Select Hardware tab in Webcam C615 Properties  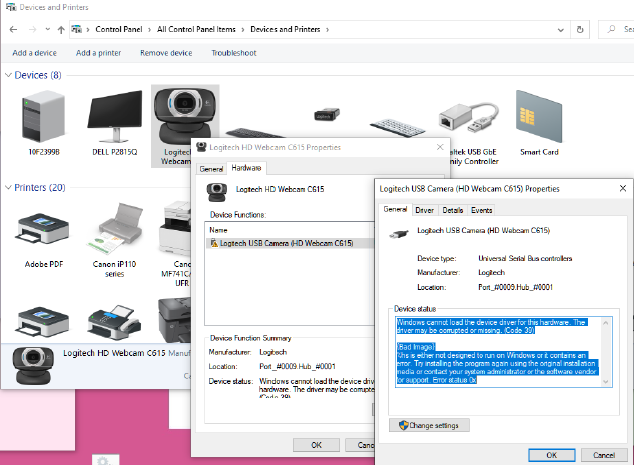246,168
